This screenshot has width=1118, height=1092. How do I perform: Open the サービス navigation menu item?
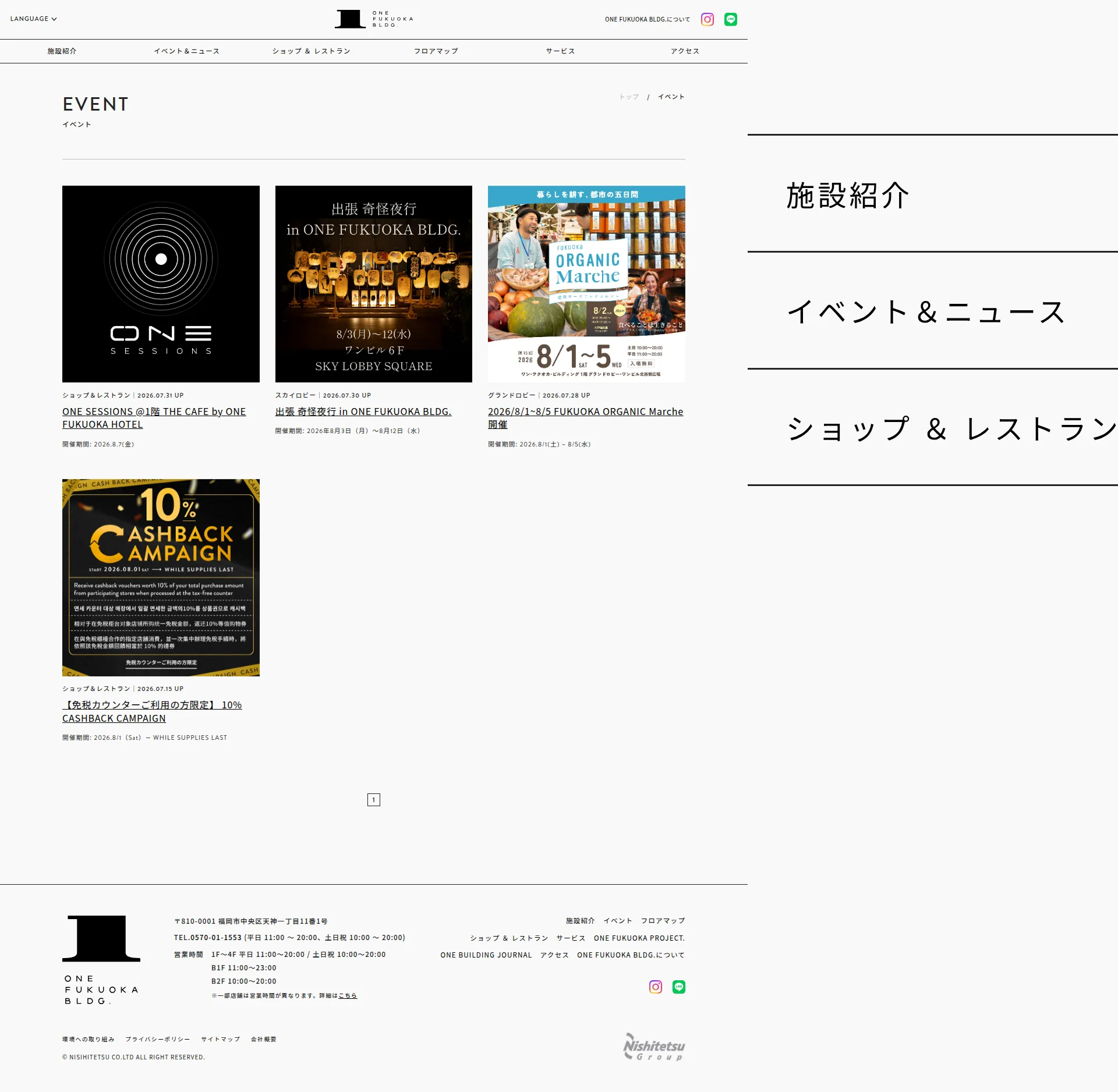[561, 51]
